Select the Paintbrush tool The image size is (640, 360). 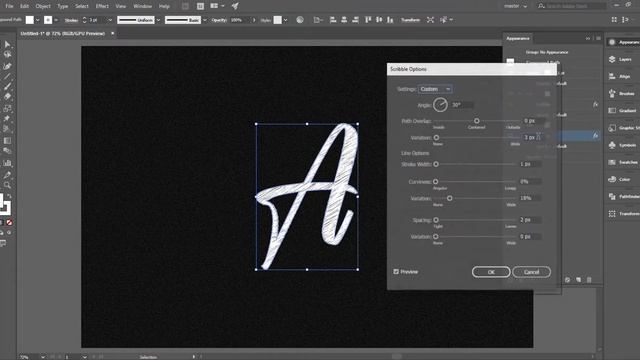tap(7, 86)
